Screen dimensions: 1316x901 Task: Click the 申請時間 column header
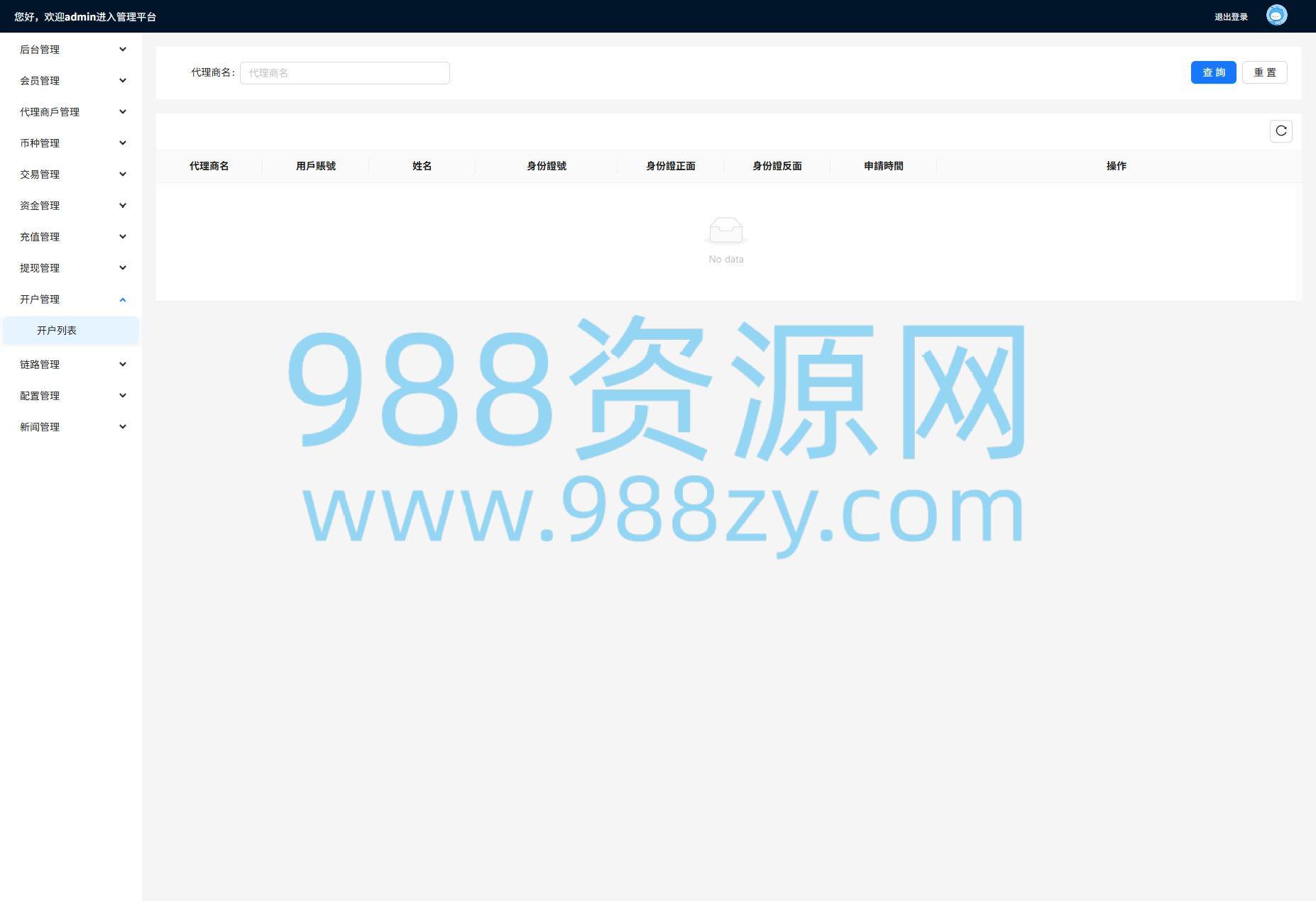pyautogui.click(x=883, y=166)
